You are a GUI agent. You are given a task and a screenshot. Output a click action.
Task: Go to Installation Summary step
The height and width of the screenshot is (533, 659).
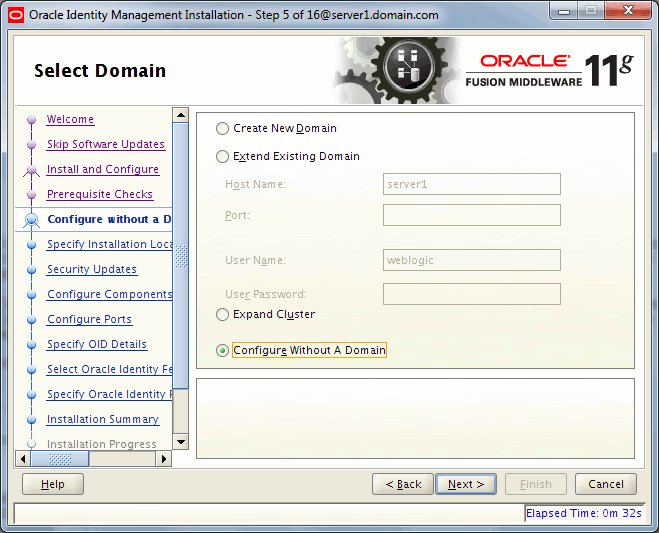click(x=103, y=419)
